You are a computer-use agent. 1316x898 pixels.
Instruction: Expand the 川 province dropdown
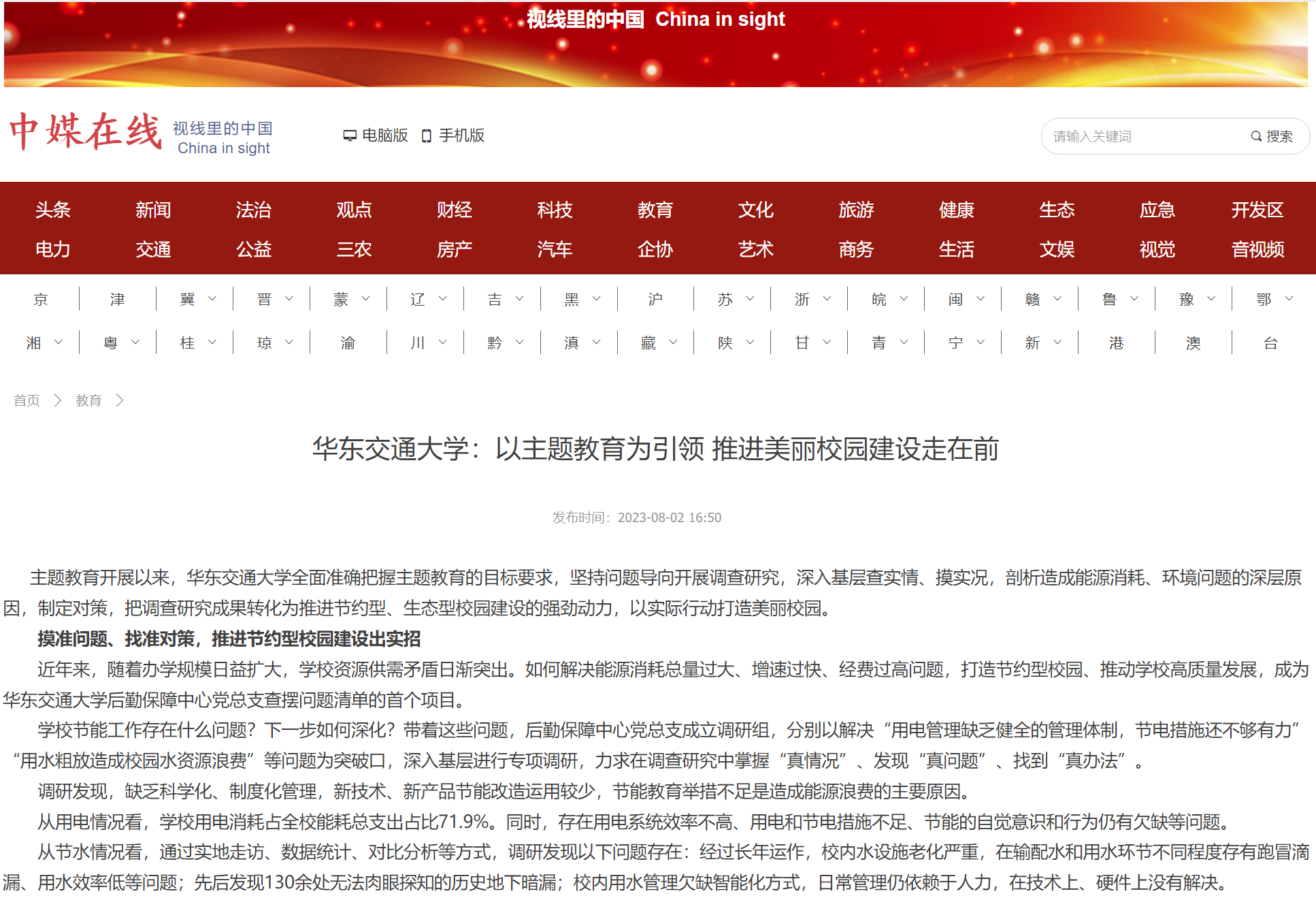pyautogui.click(x=442, y=342)
